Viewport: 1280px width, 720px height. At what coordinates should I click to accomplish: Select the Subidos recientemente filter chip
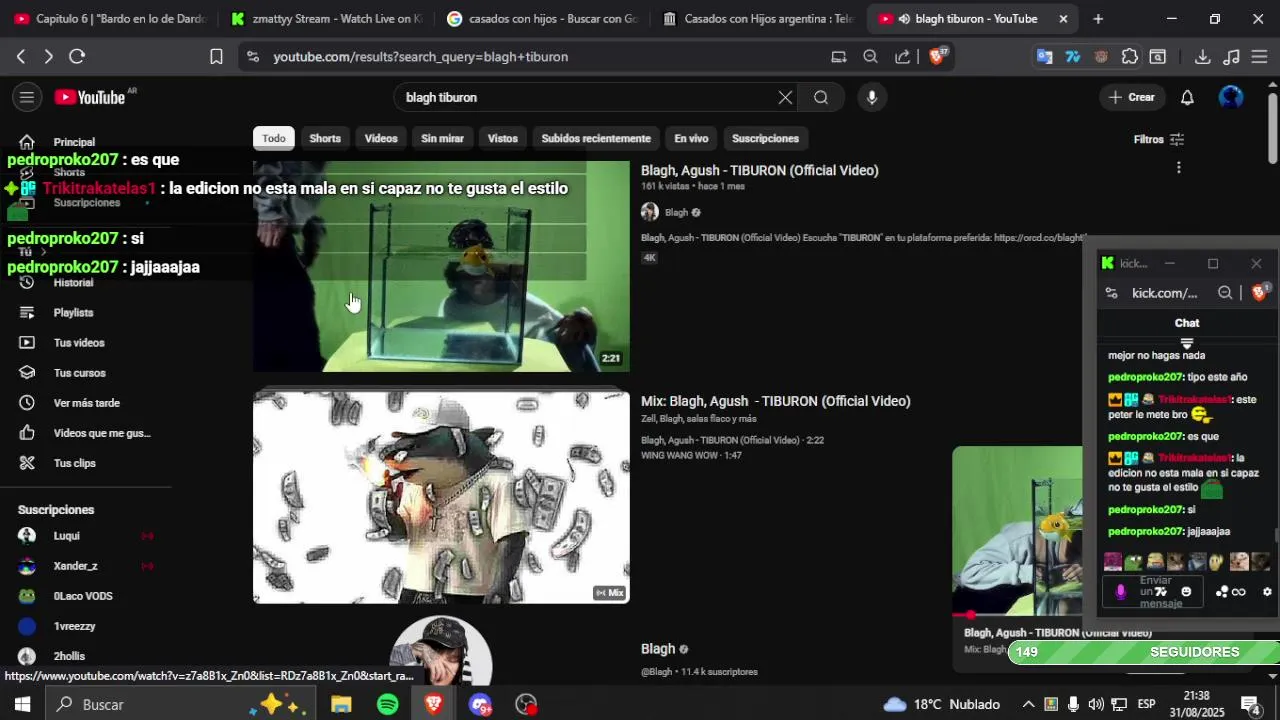coord(596,138)
